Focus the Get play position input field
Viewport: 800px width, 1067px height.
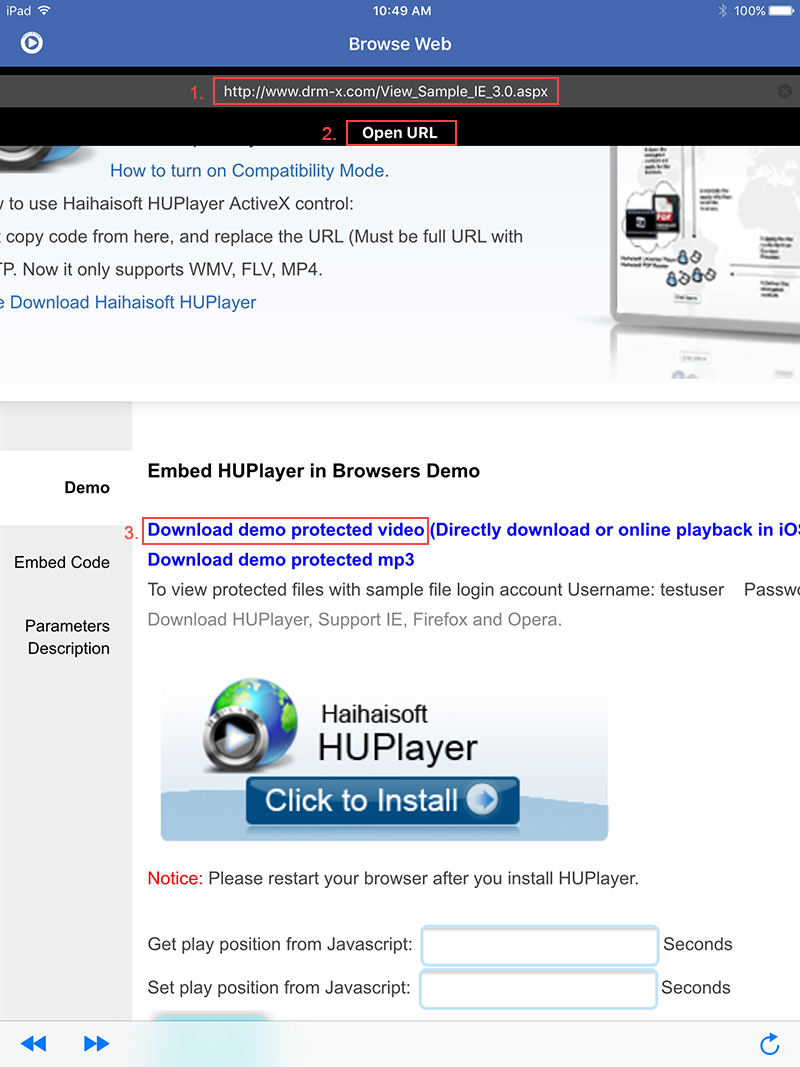539,945
